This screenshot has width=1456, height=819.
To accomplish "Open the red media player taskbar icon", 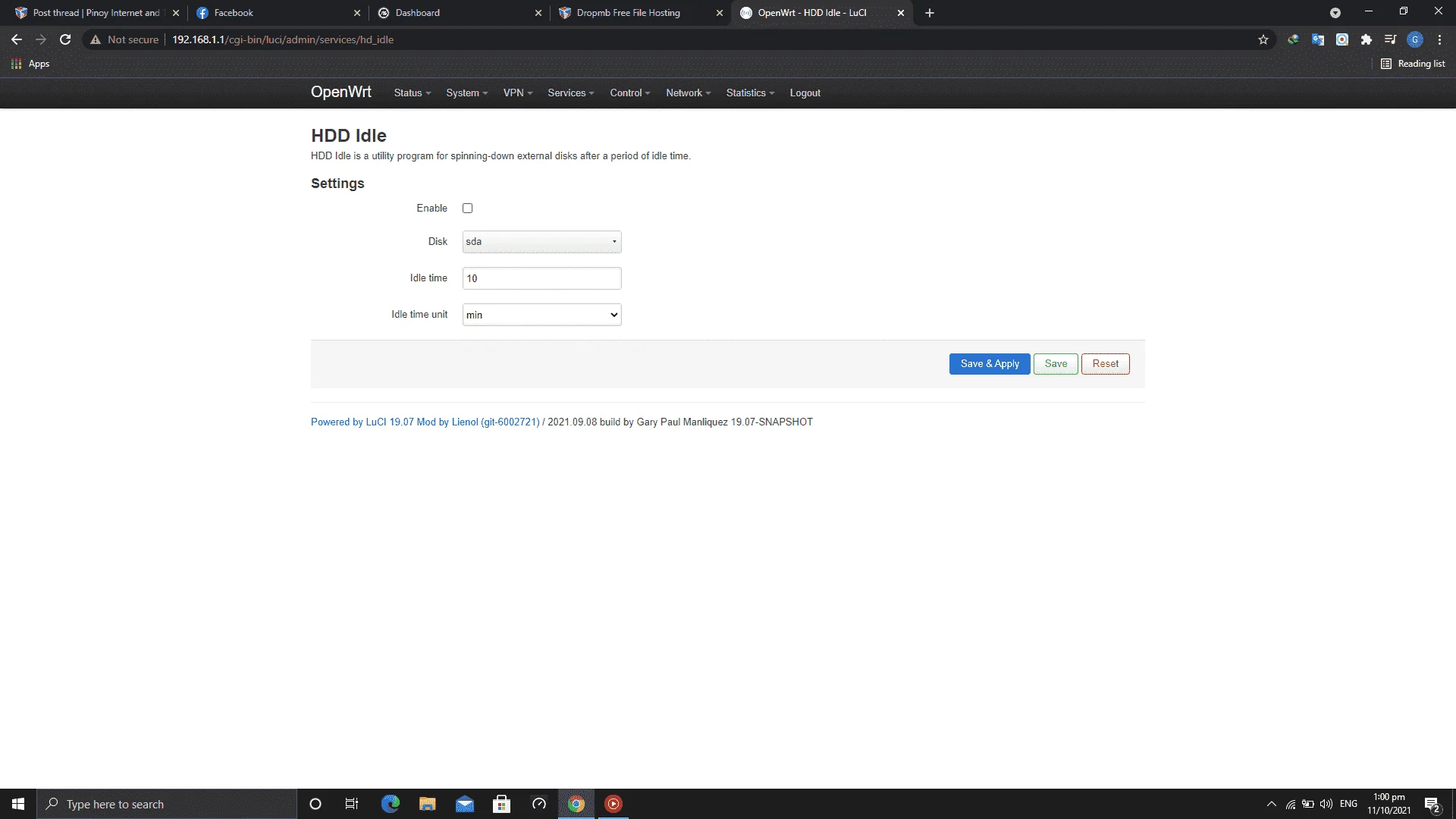I will [x=613, y=804].
